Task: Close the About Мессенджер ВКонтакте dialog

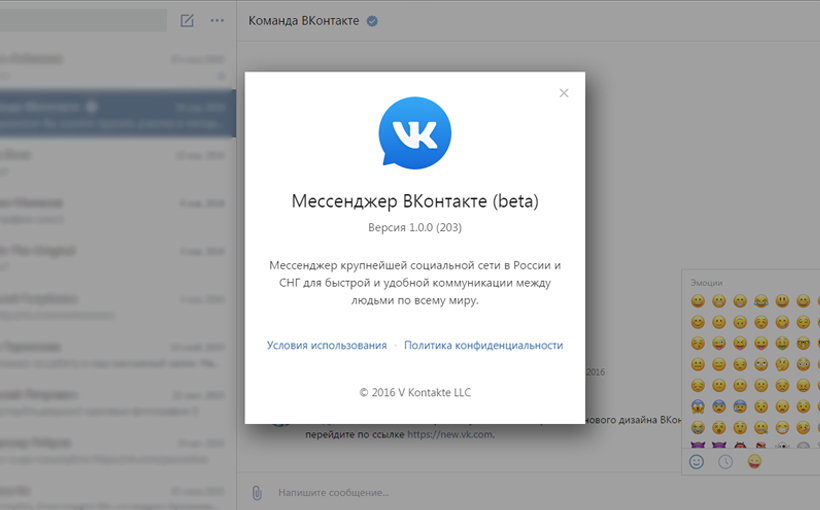Action: (564, 93)
